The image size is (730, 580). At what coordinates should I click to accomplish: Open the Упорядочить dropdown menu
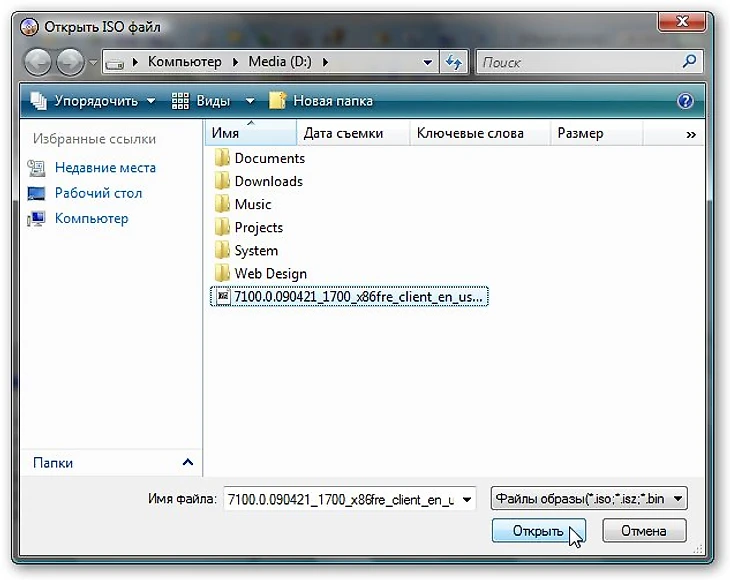pos(93,101)
